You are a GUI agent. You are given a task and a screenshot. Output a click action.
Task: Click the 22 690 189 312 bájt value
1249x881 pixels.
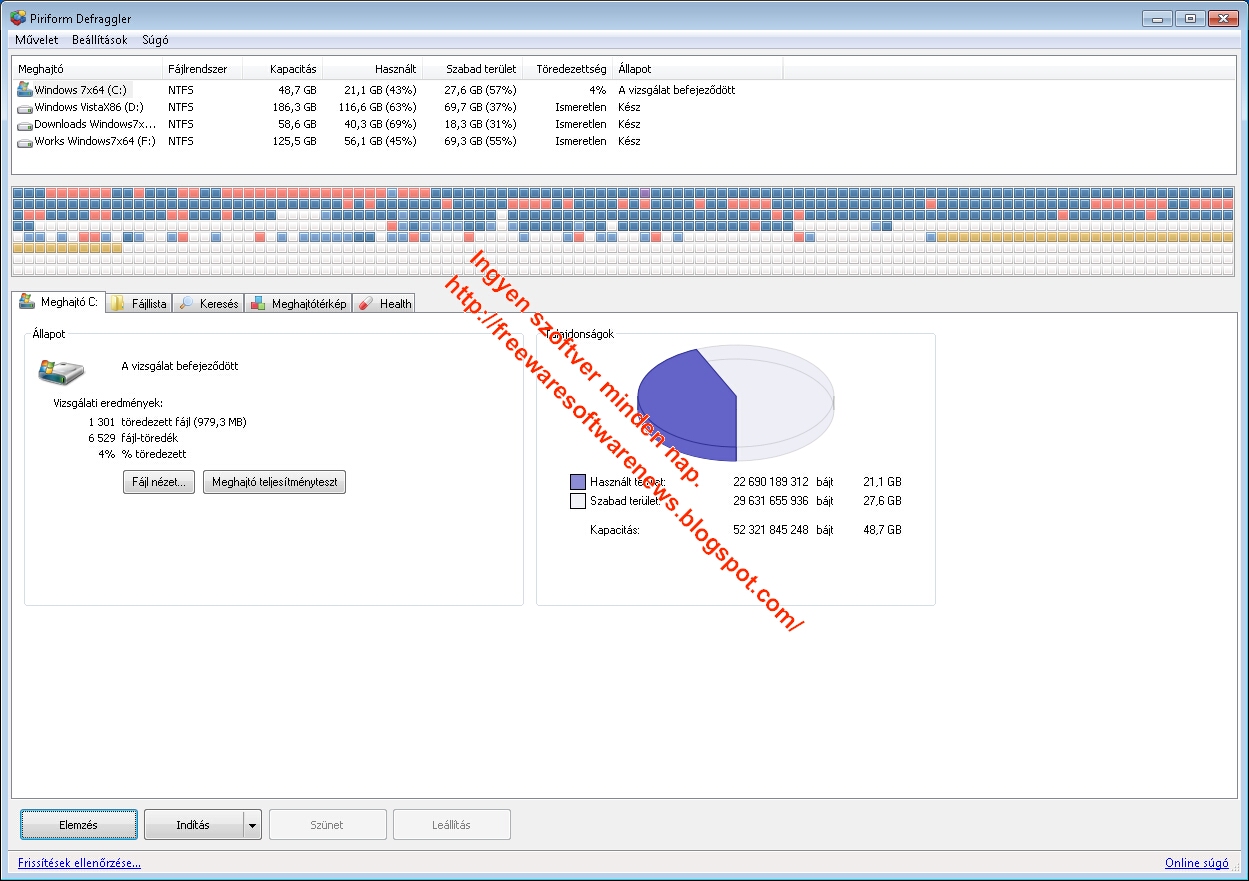(x=783, y=482)
